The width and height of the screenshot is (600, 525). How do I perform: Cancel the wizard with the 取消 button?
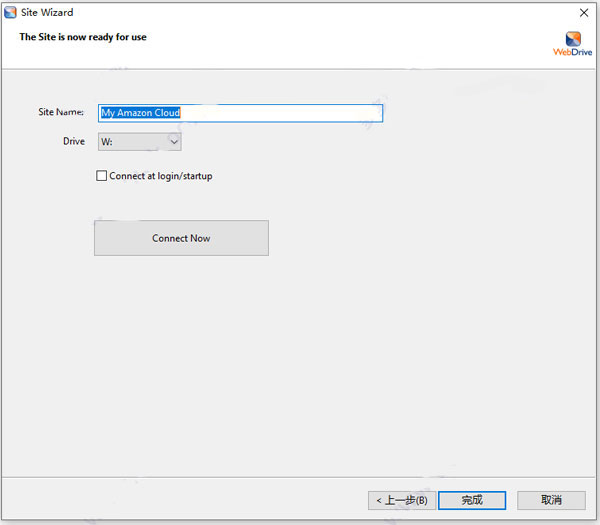click(551, 500)
